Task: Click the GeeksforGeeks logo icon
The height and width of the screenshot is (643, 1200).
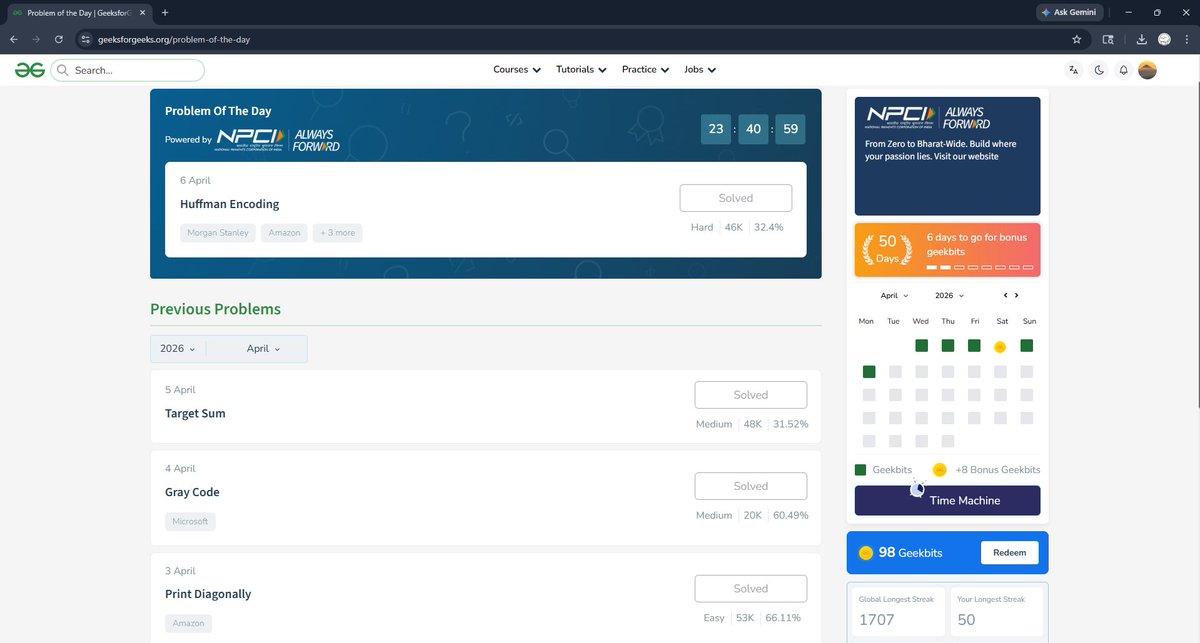Action: [x=29, y=70]
